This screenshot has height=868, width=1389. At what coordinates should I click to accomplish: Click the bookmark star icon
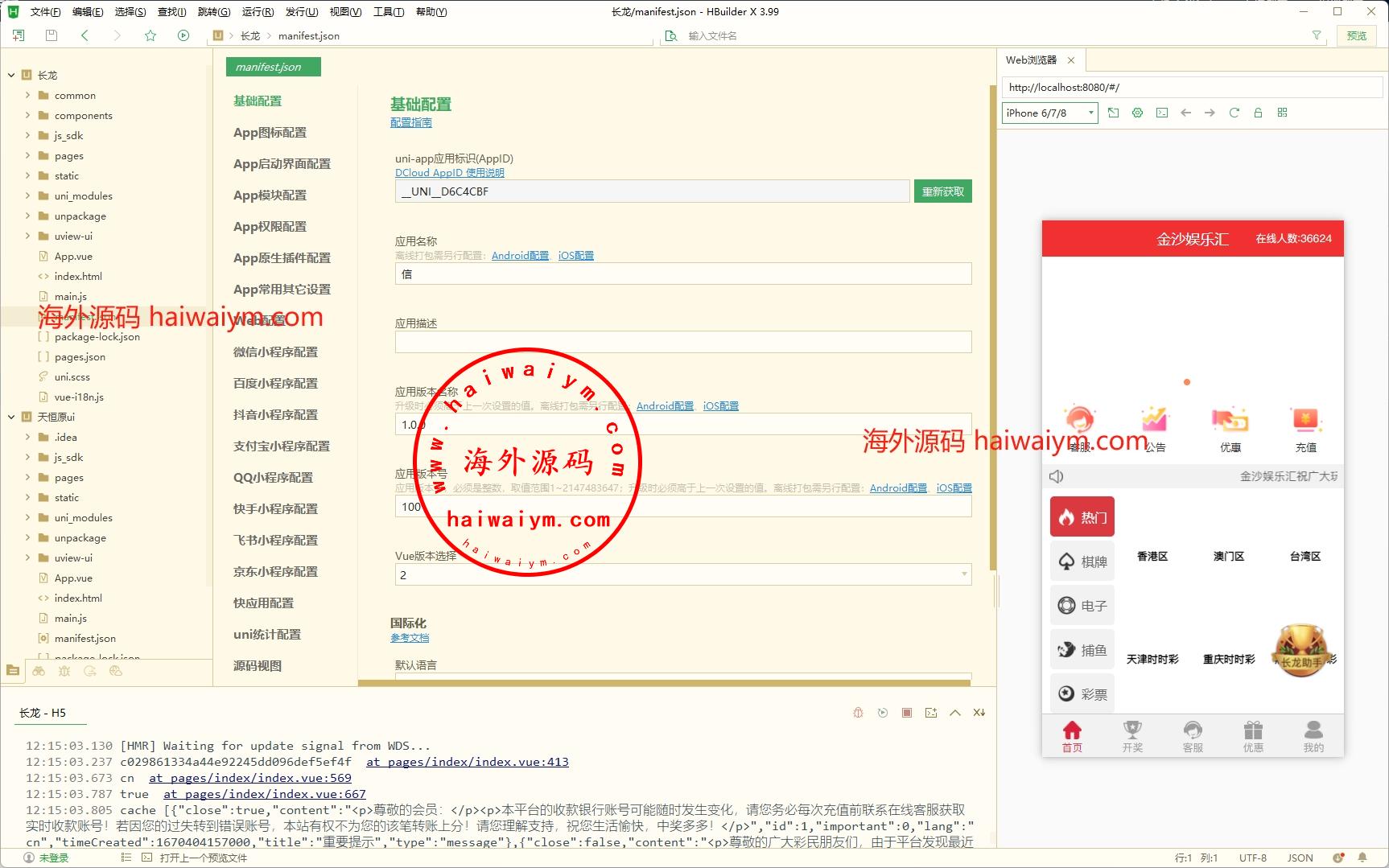150,35
